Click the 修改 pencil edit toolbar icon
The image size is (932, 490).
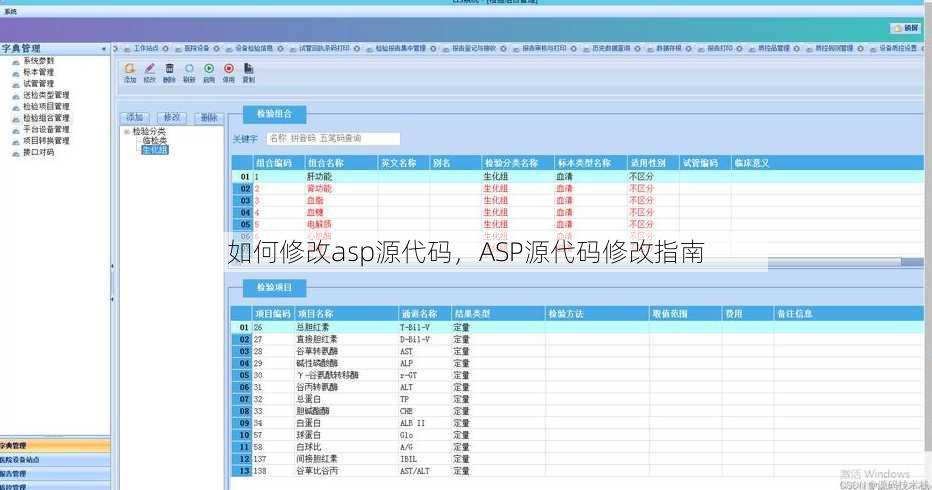pyautogui.click(x=150, y=69)
